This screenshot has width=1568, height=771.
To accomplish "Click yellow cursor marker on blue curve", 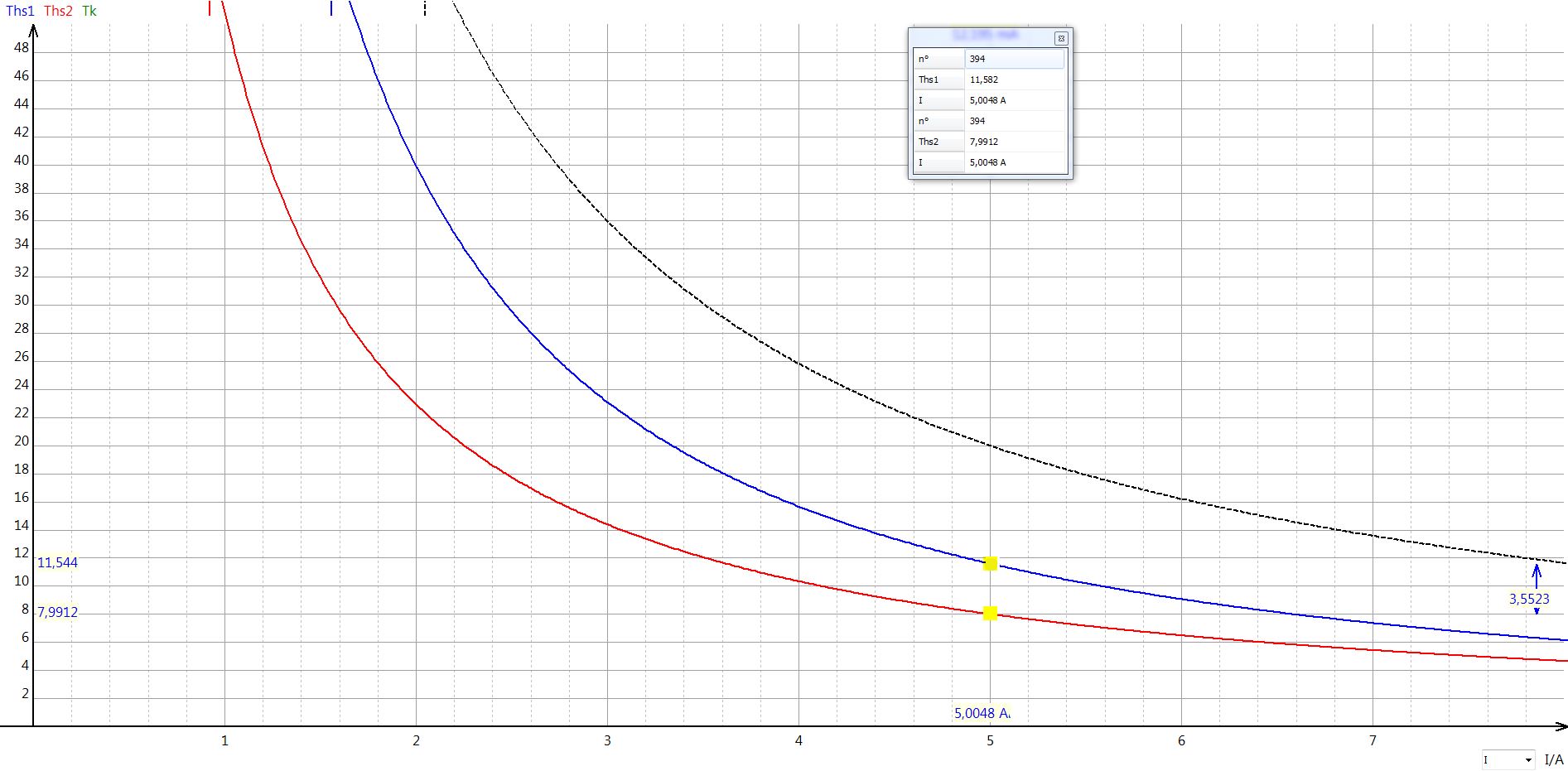I will tap(990, 564).
